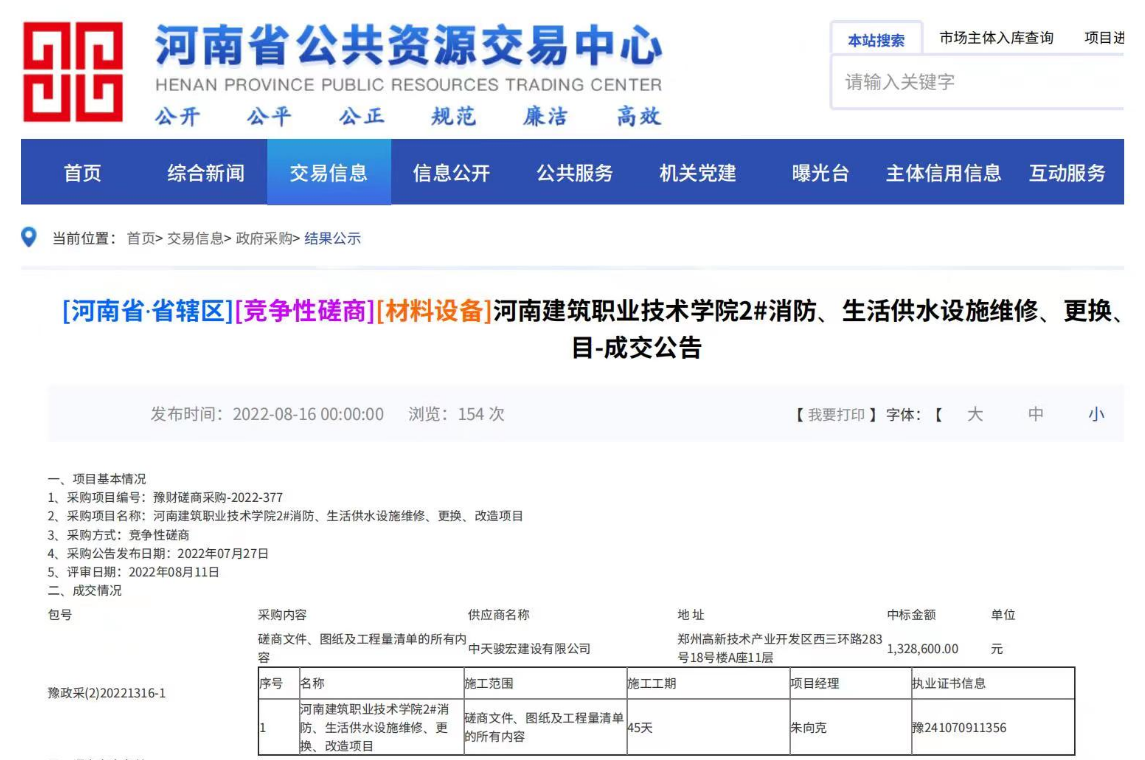Click the 政府采购 breadcrumb link
1145x760 pixels.
(264, 238)
